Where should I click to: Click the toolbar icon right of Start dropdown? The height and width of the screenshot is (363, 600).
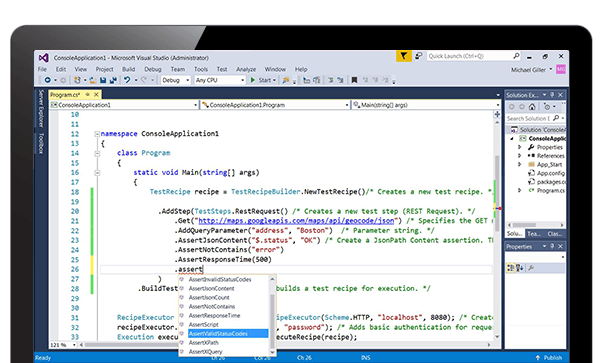click(285, 80)
